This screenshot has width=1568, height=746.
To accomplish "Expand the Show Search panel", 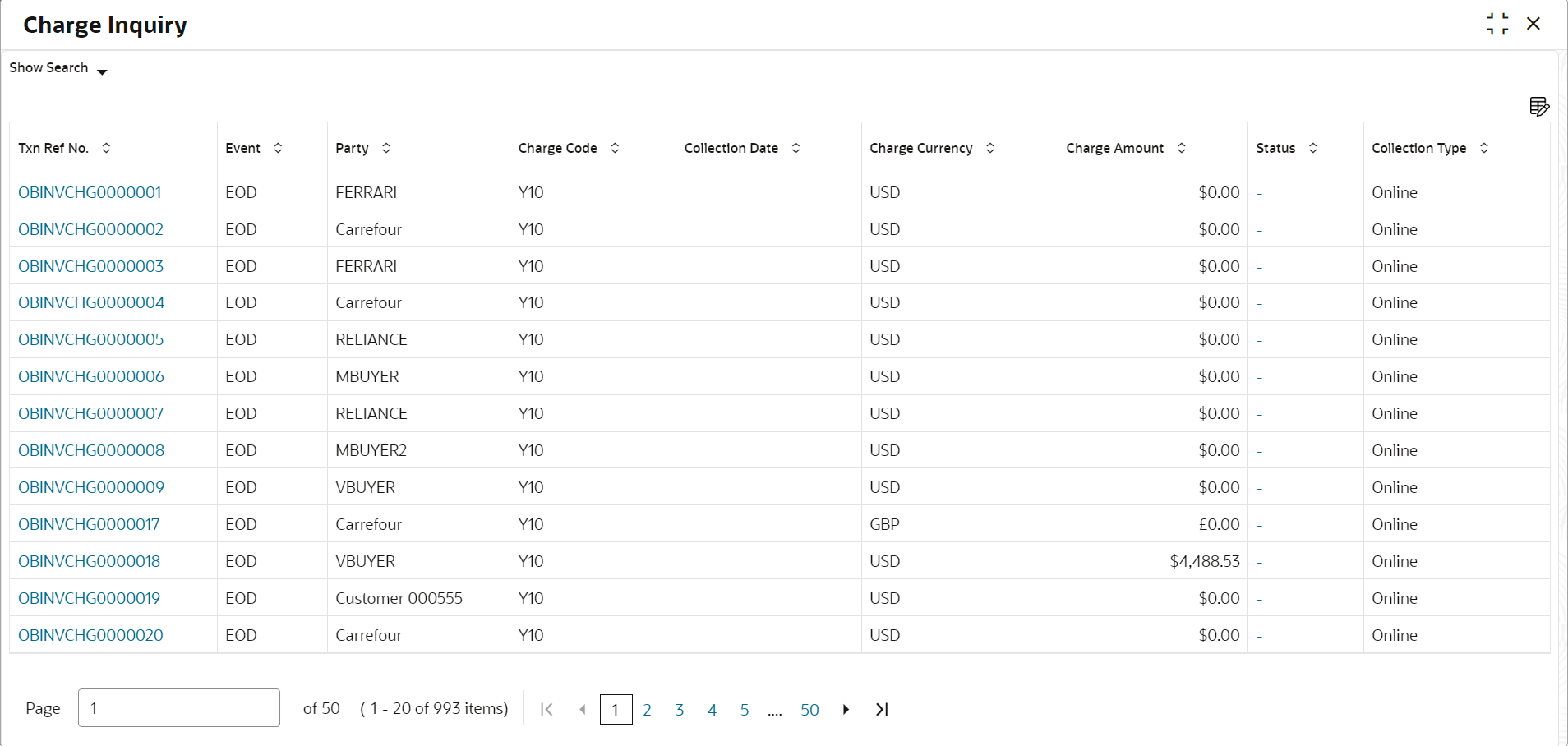I will [58, 68].
